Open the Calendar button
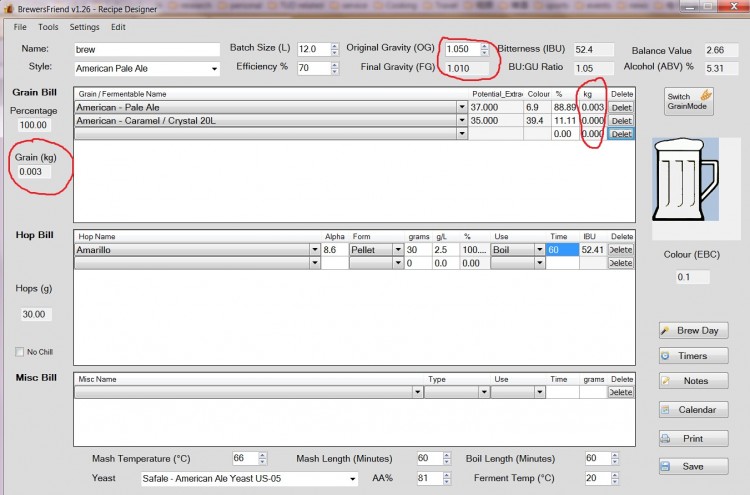Image resolution: width=750 pixels, height=495 pixels. (694, 410)
